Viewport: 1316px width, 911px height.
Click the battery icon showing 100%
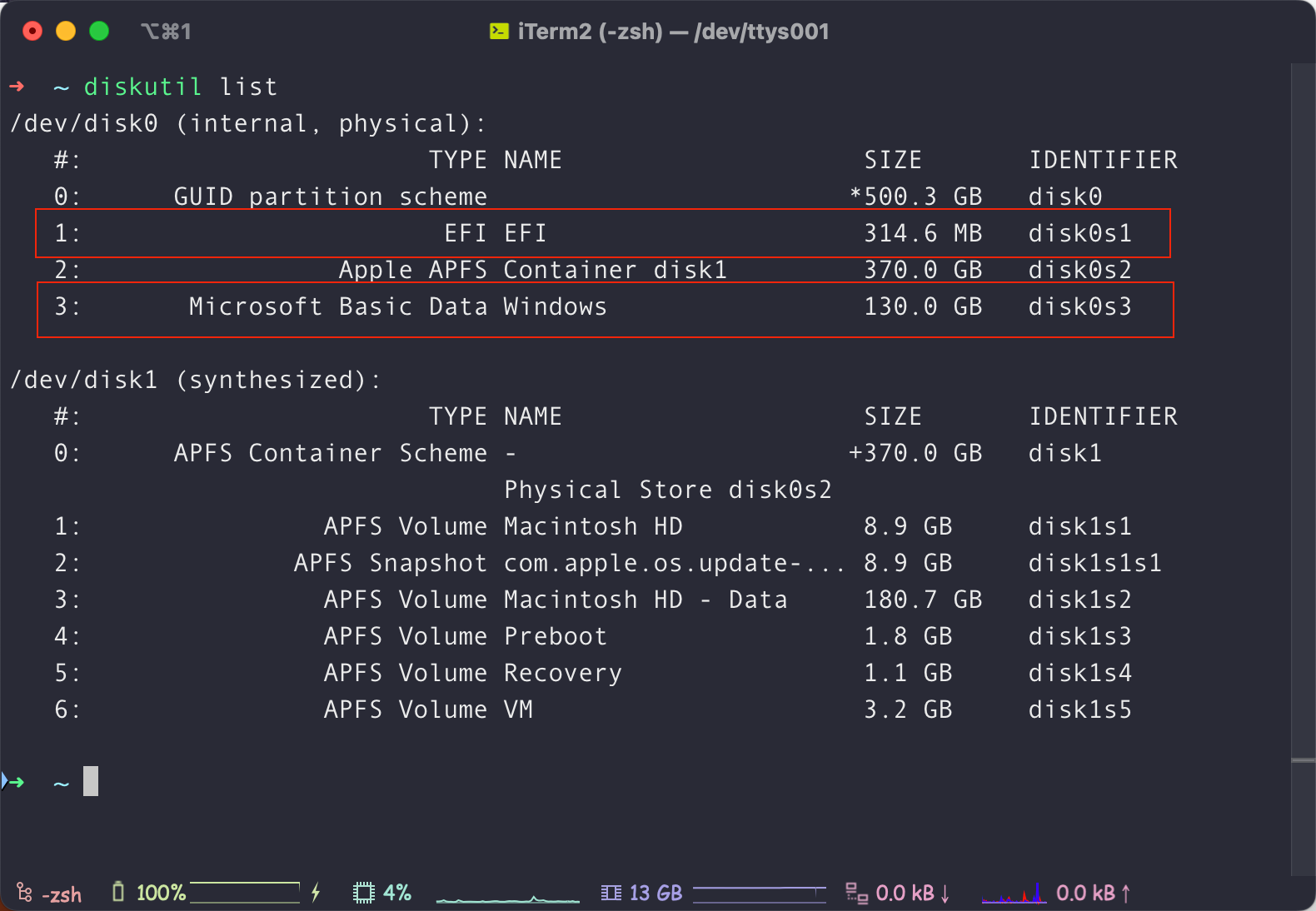point(118,893)
